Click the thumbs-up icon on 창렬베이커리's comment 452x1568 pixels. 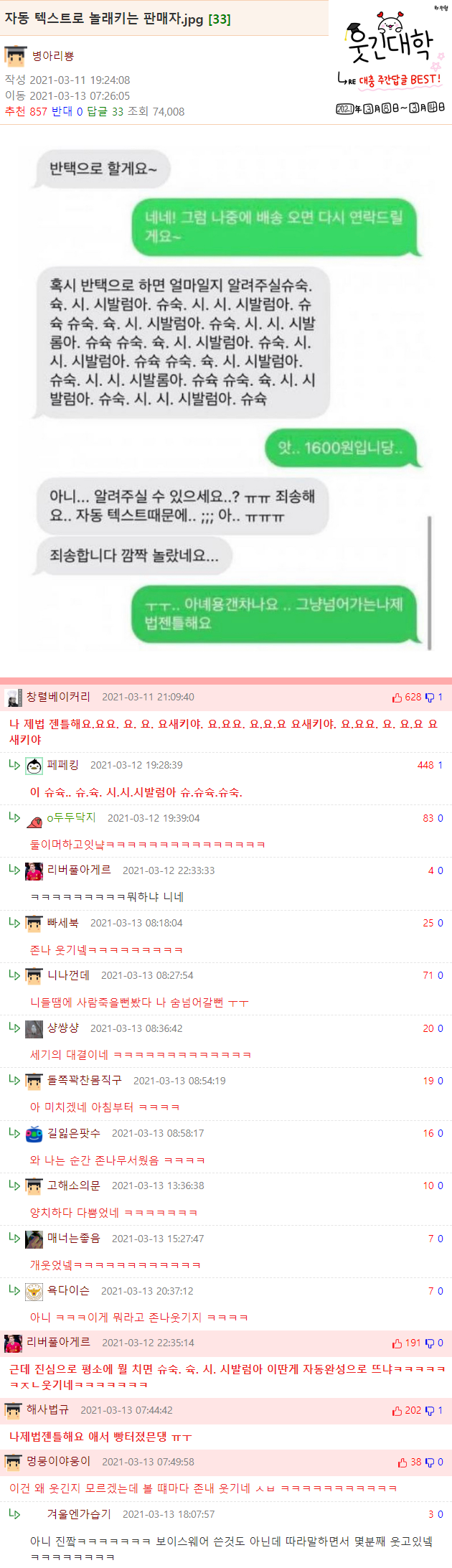pyautogui.click(x=397, y=698)
